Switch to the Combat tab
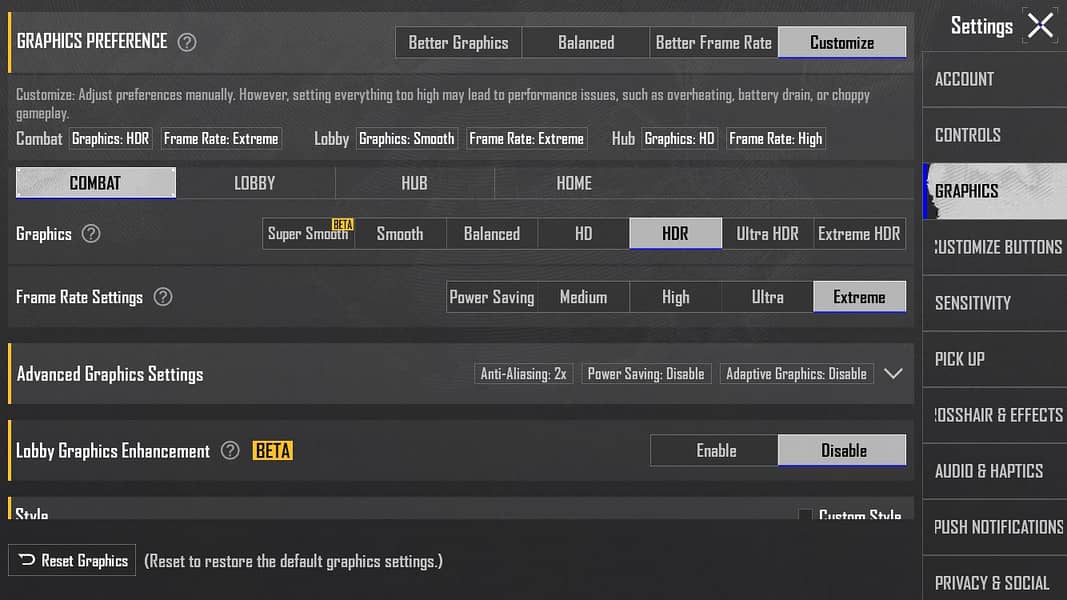This screenshot has height=600, width=1067. [96, 183]
